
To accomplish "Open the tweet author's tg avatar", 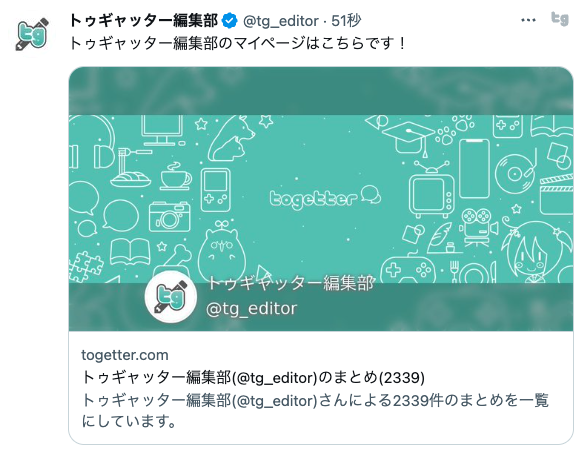I will 33,34.
